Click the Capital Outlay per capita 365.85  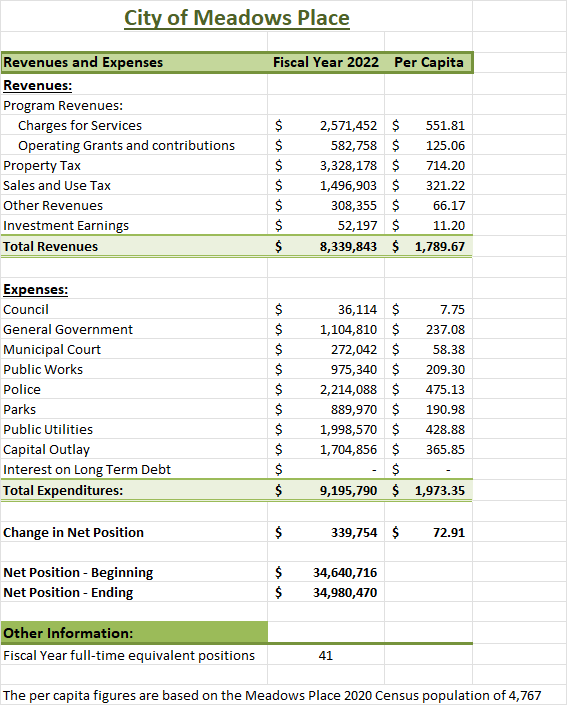point(445,450)
